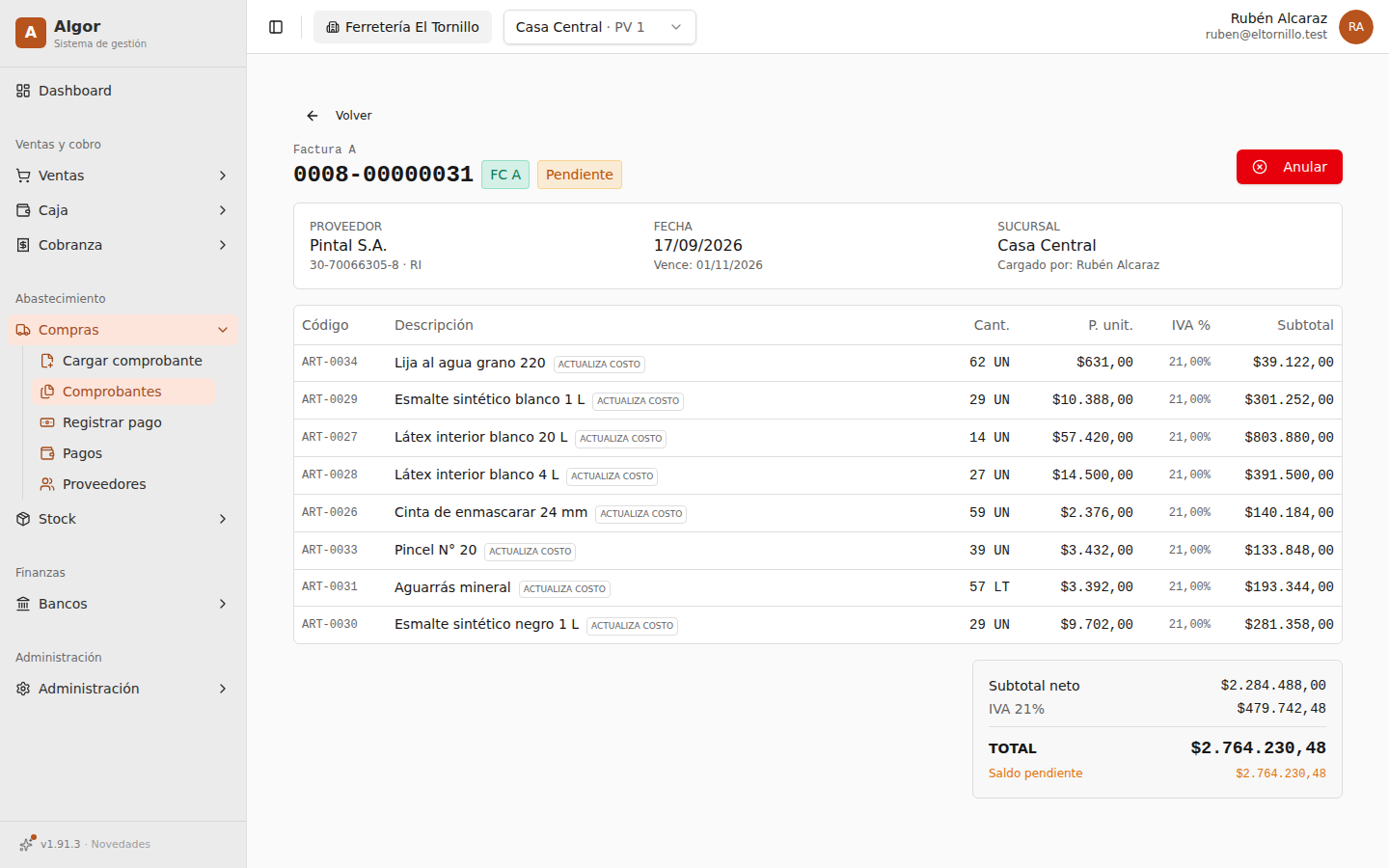Screen dimensions: 1389x868
Task: Click the Stock box icon
Action: 23,519
